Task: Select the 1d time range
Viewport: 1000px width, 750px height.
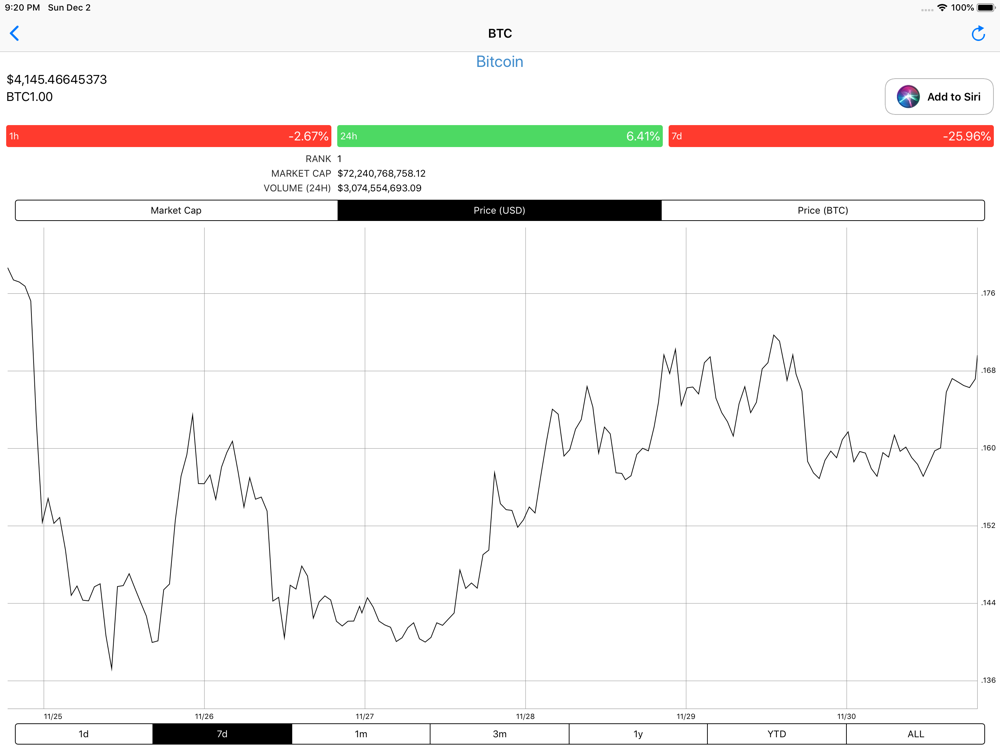Action: point(84,734)
